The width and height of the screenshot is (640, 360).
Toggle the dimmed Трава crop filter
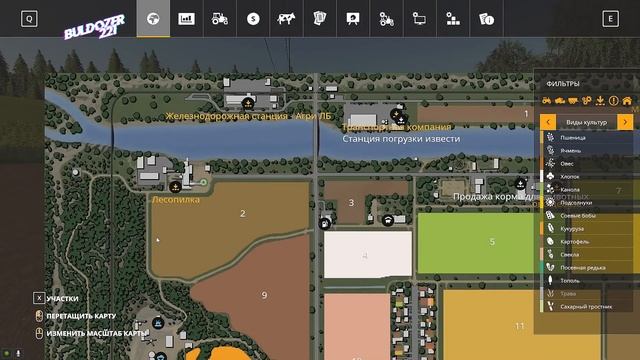click(587, 294)
